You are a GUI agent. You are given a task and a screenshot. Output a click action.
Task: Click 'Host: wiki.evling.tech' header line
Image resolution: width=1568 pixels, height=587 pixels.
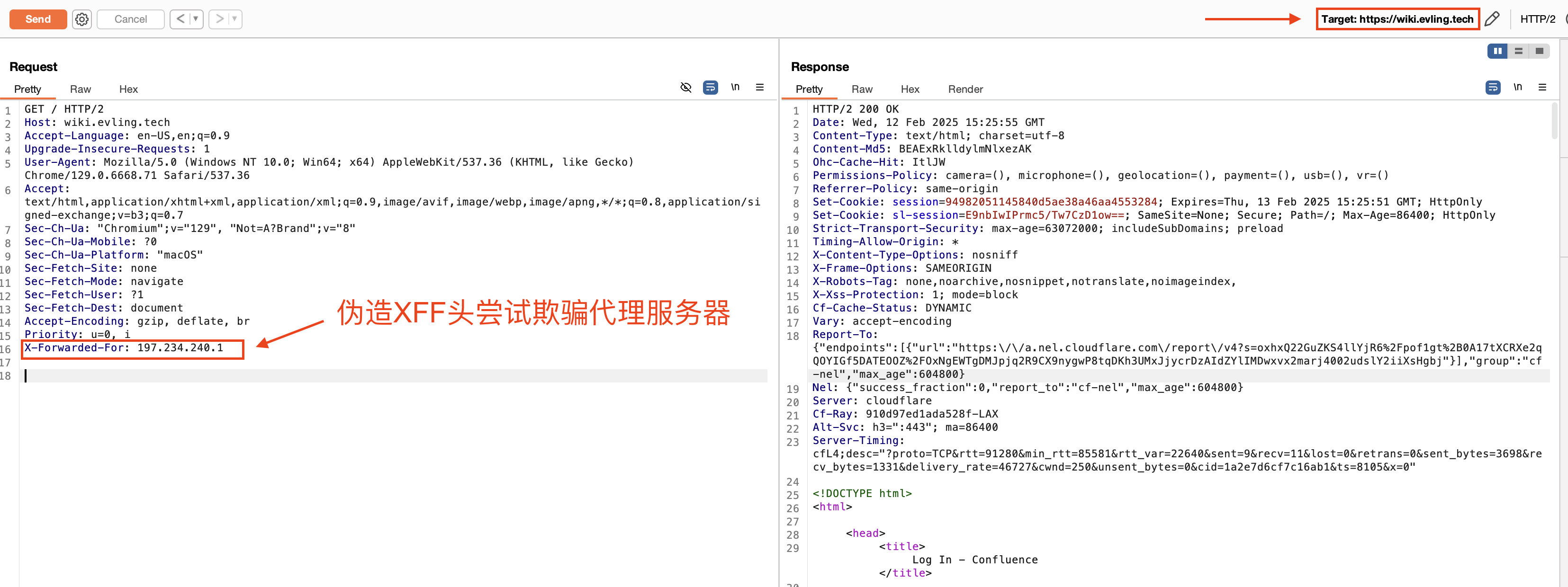[x=98, y=122]
